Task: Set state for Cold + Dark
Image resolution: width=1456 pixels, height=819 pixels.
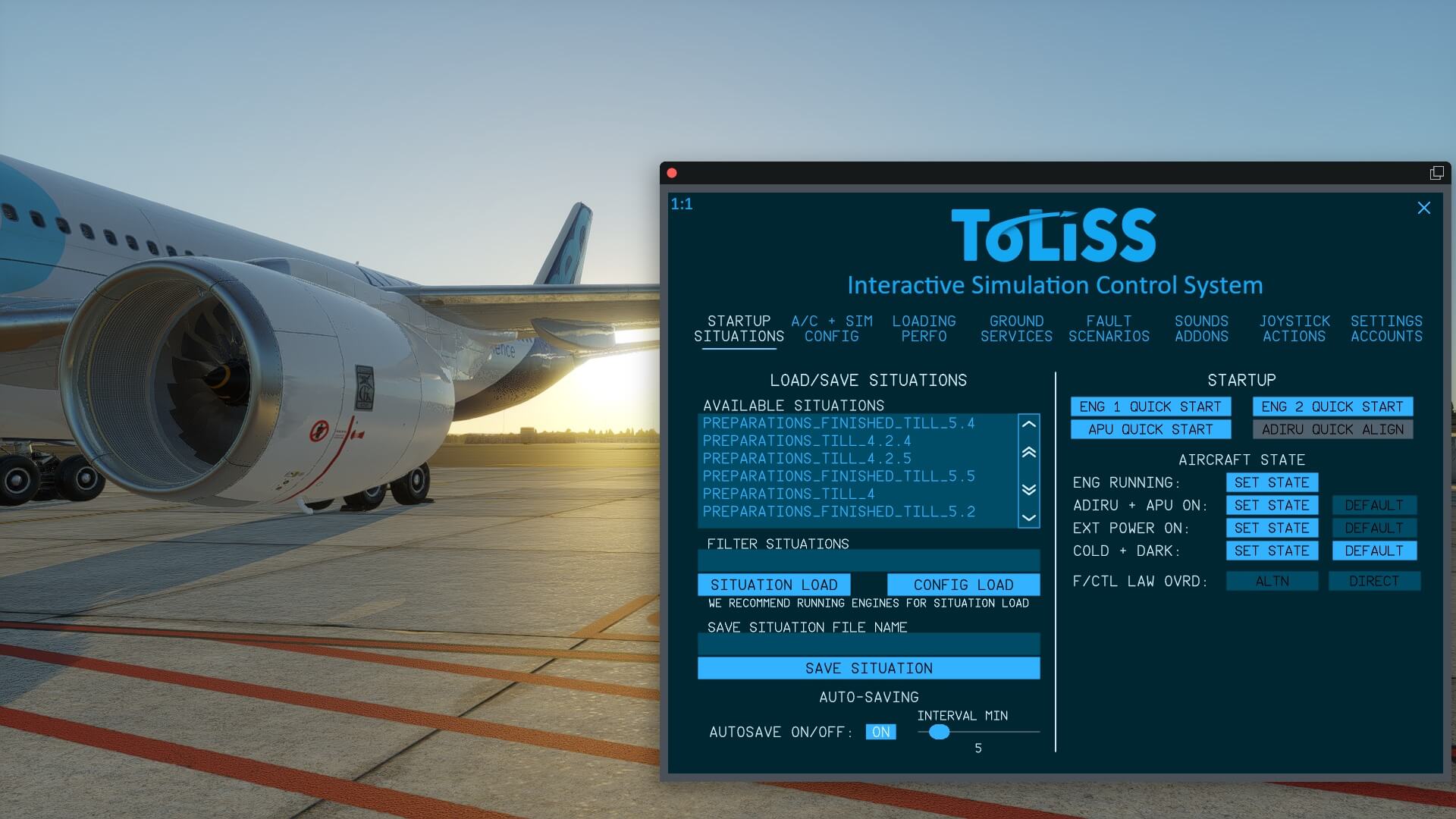Action: click(x=1272, y=551)
